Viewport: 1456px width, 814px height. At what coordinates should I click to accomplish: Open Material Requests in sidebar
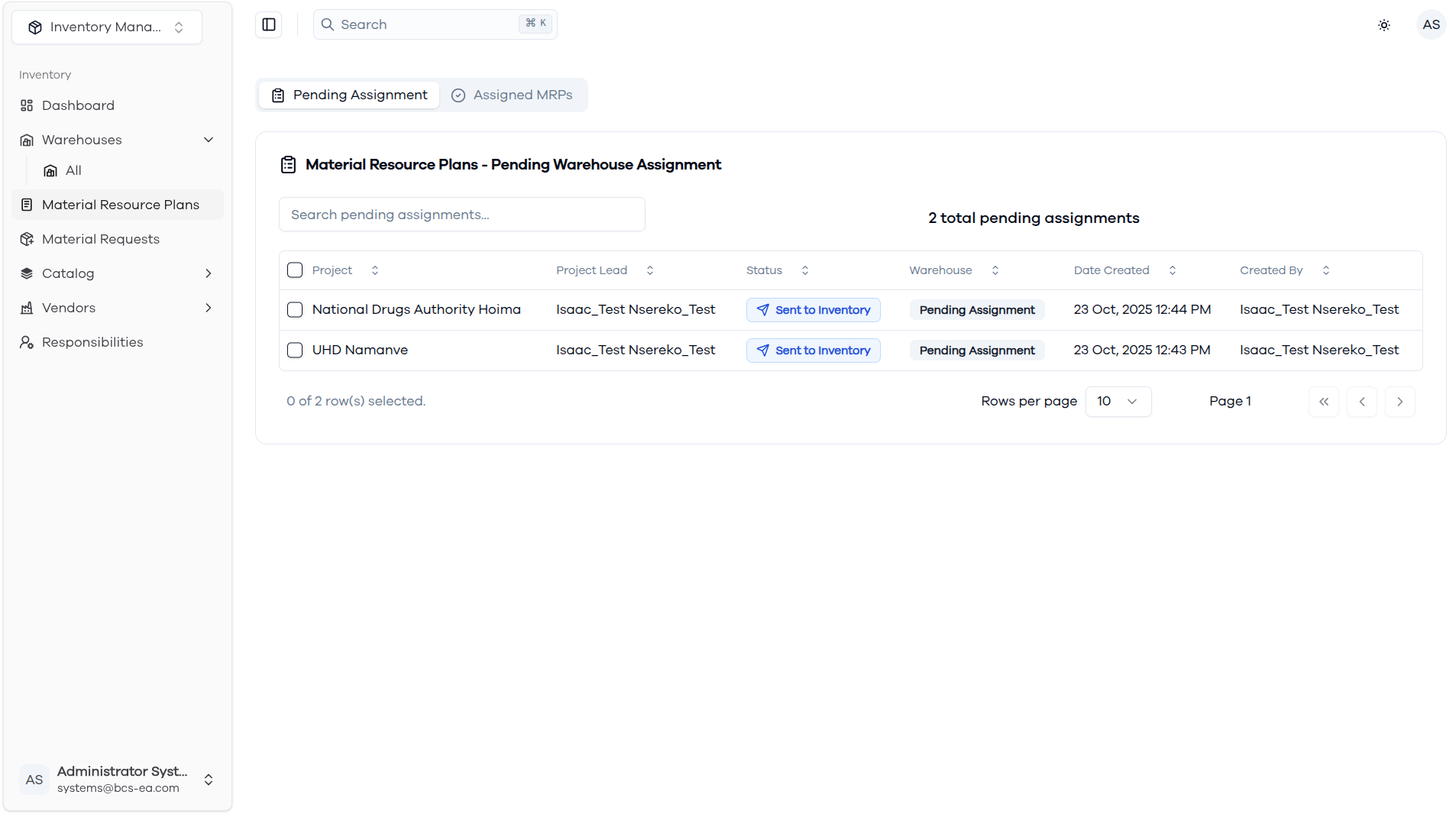(x=118, y=239)
